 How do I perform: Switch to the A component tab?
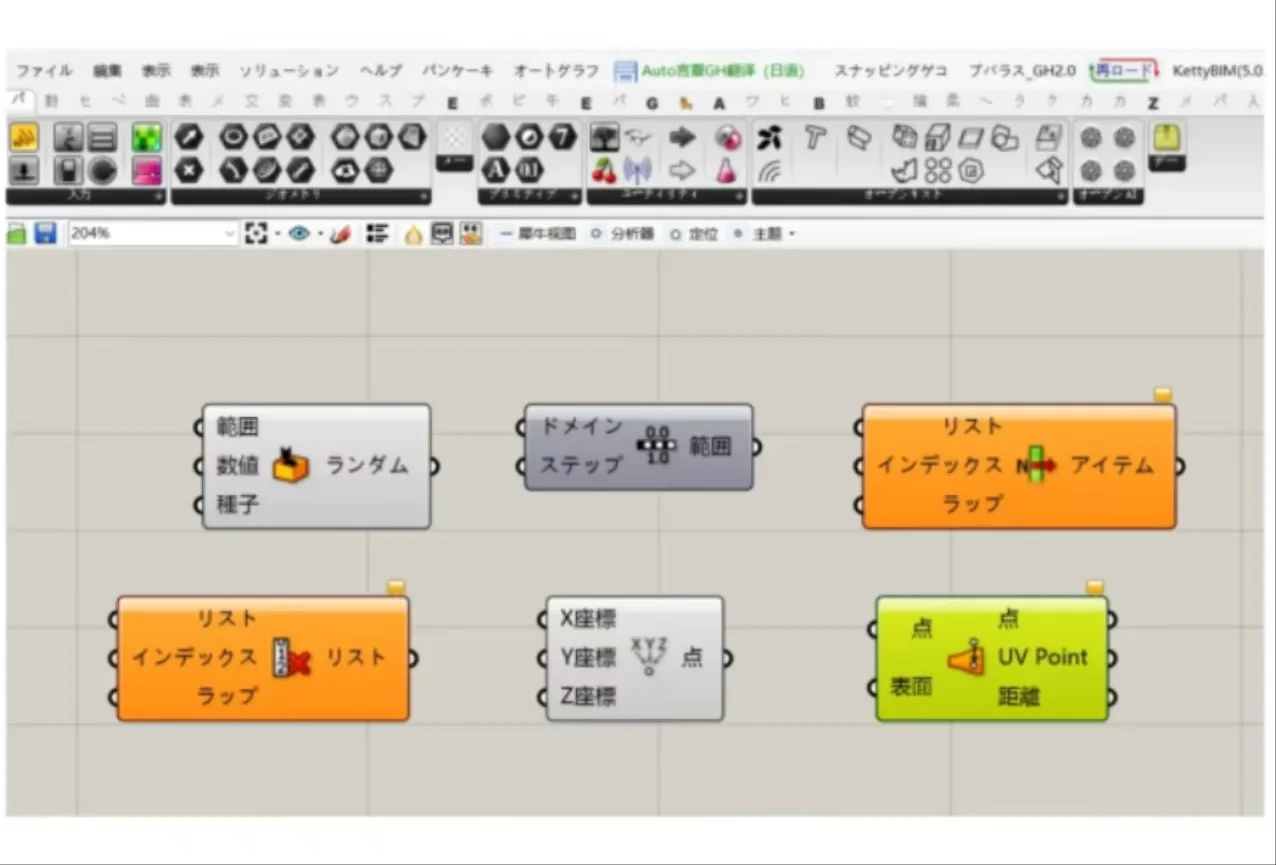pyautogui.click(x=718, y=102)
